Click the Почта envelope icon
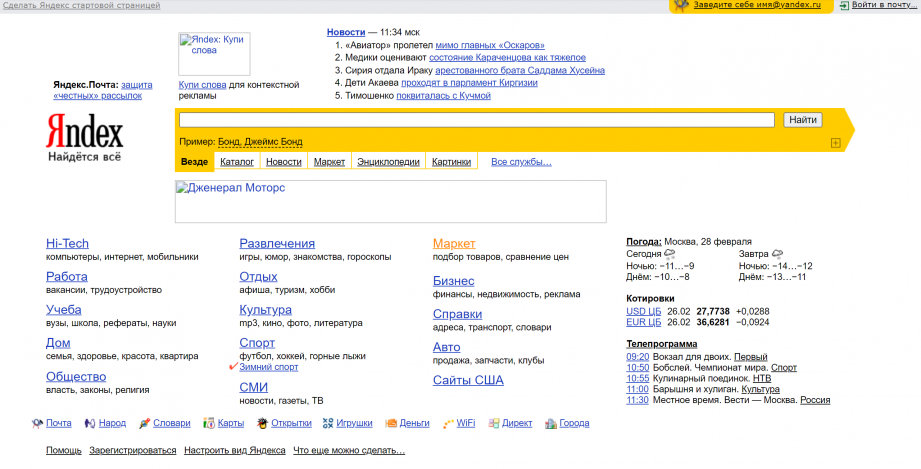Viewport: 921px width, 469px height. pyautogui.click(x=37, y=423)
